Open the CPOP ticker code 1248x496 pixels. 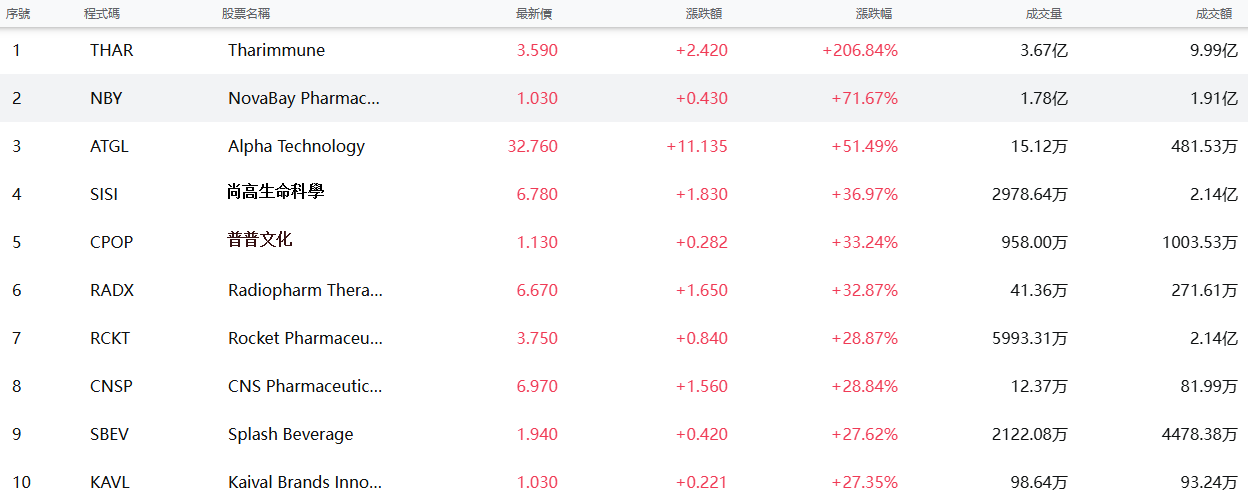point(111,242)
